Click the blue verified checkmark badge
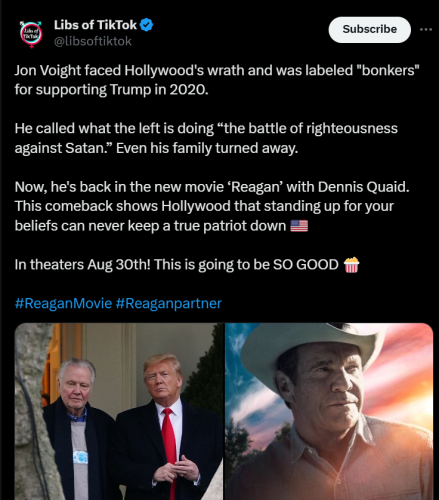 pyautogui.click(x=147, y=25)
